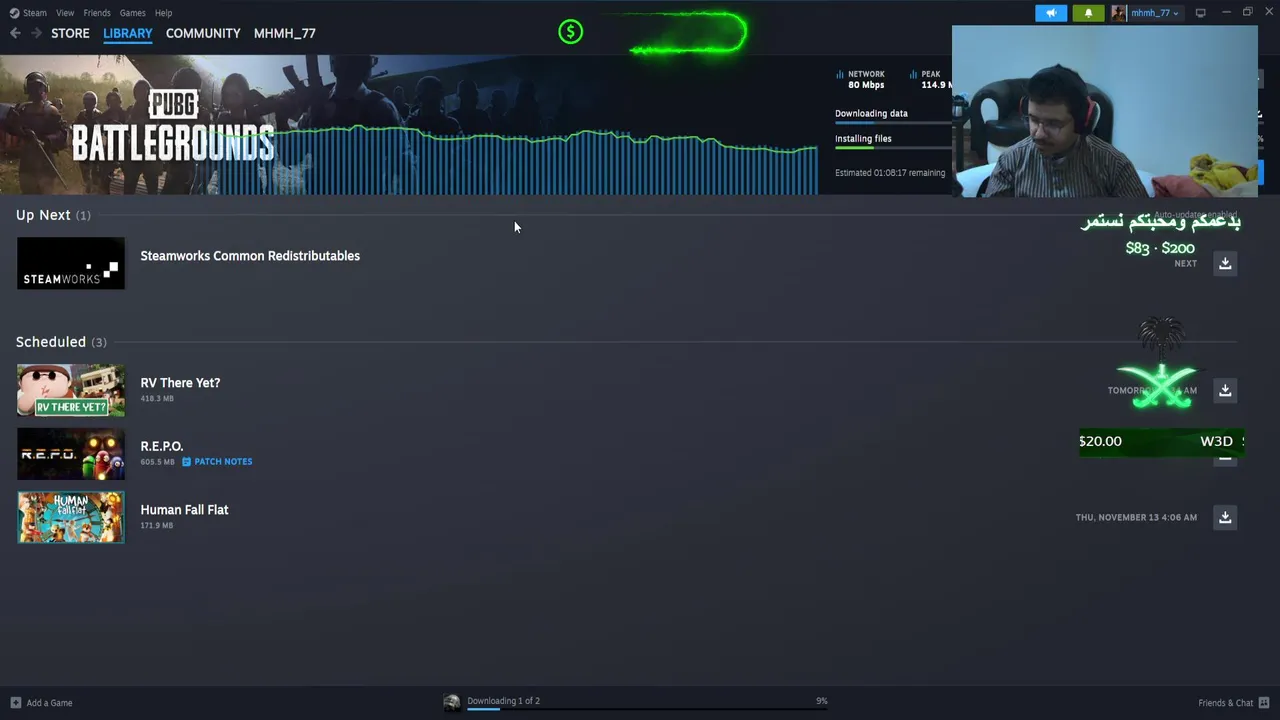1280x720 pixels.
Task: Click the RV There Yet? thumbnail
Action: (x=71, y=390)
